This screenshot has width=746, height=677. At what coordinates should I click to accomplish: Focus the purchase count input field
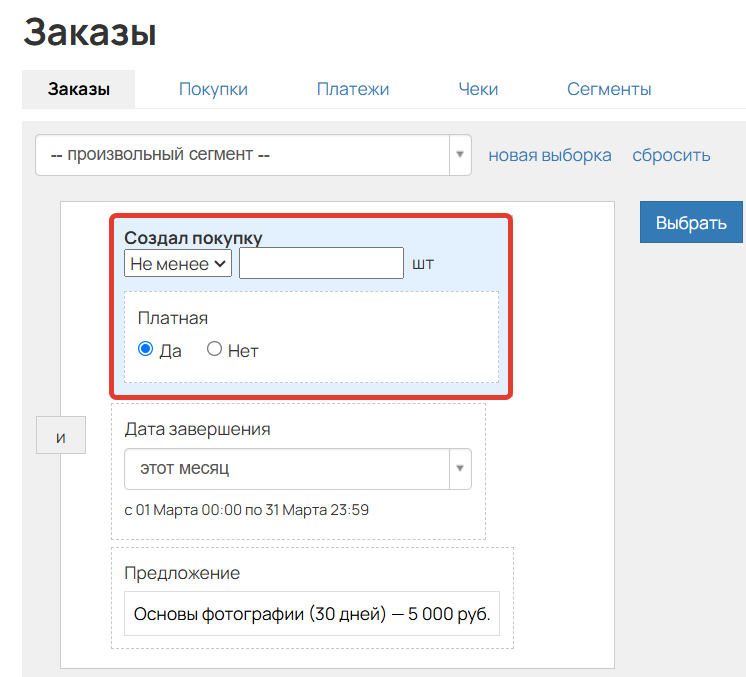[x=321, y=263]
